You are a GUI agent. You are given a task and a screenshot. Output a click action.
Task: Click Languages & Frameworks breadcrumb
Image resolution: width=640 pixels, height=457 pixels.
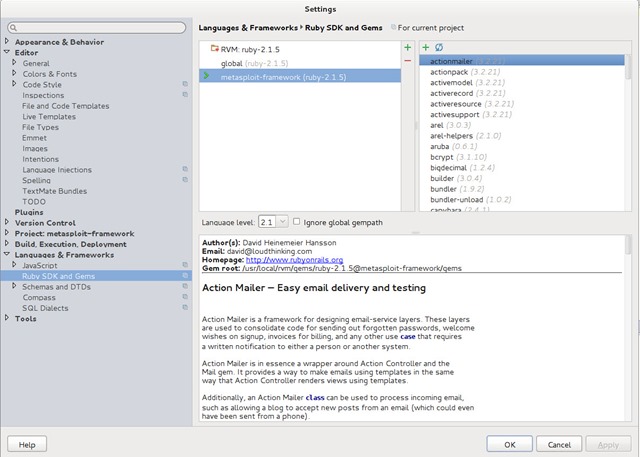[248, 28]
